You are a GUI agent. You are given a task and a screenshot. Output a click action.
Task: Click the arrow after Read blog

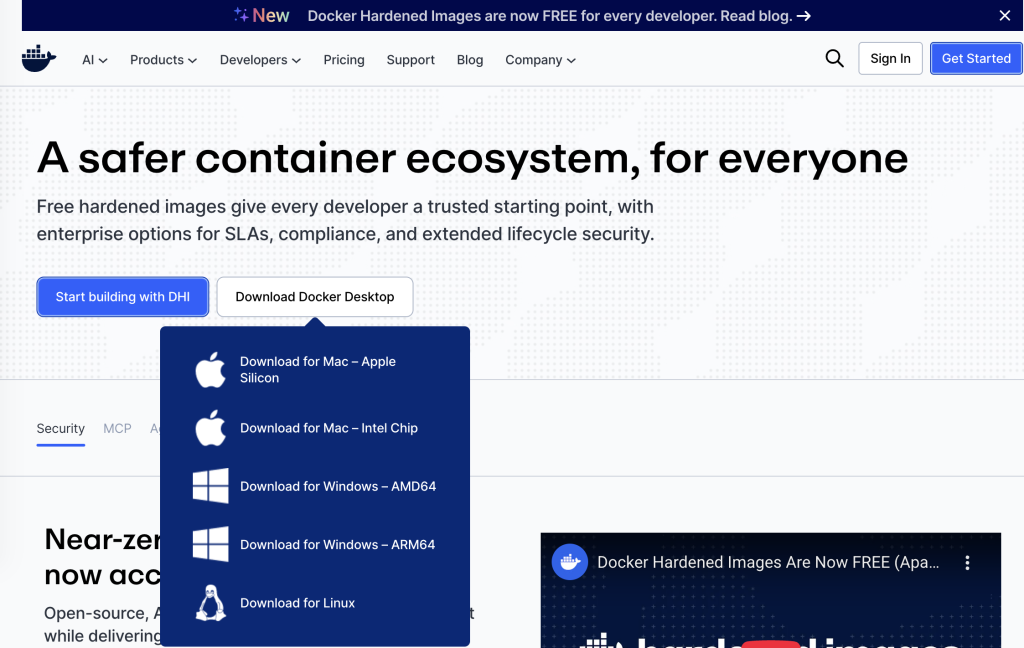click(802, 16)
